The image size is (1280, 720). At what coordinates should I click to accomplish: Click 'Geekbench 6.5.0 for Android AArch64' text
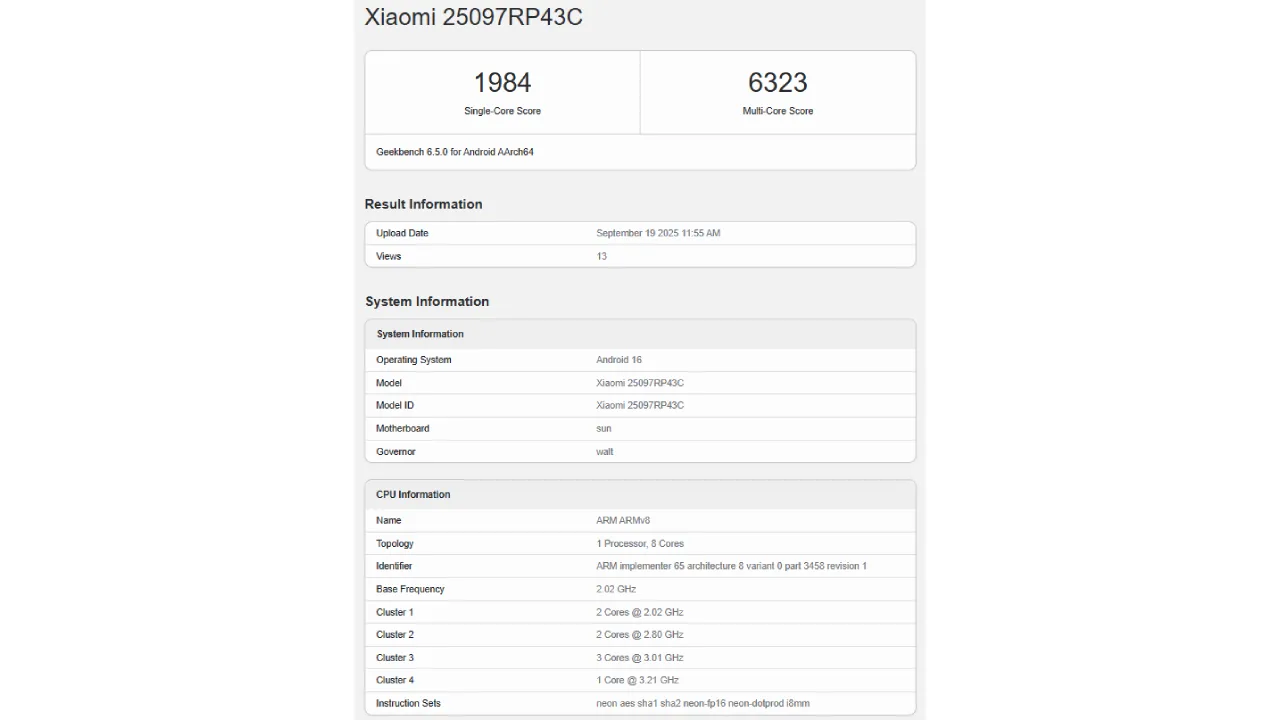click(455, 152)
